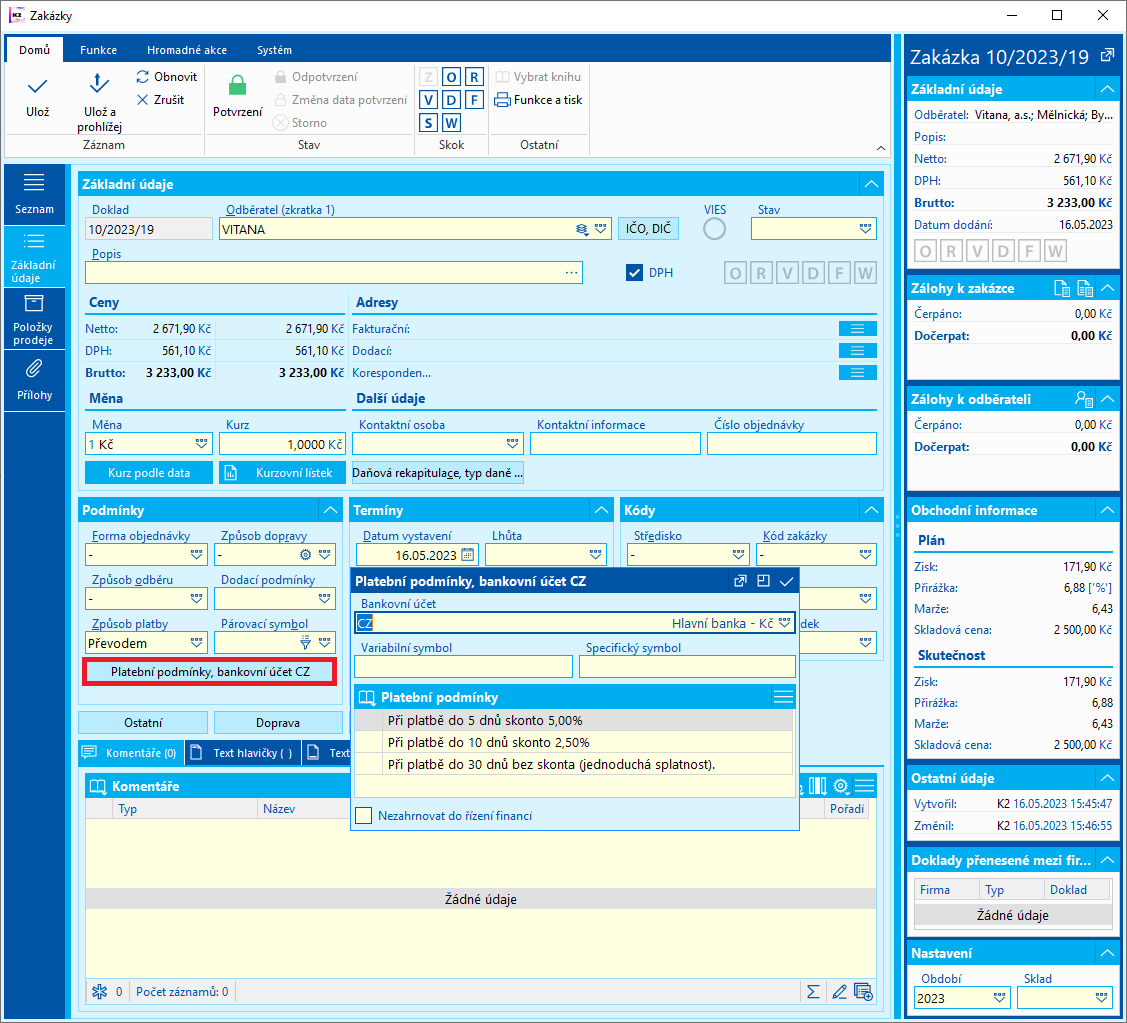Click calendar icon in Datum vystavení

pyautogui.click(x=467, y=555)
